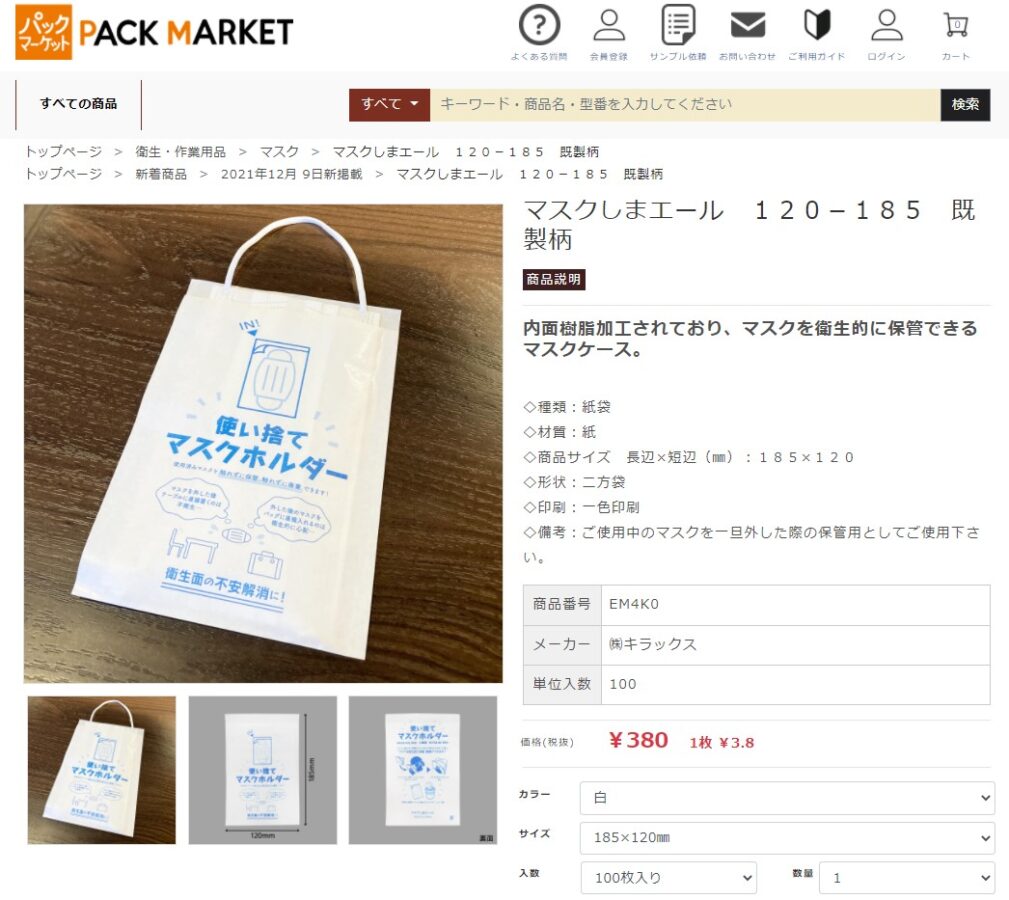
Task: Follow the 衛生・作業用品 breadcrumb link
Action: tap(180, 152)
